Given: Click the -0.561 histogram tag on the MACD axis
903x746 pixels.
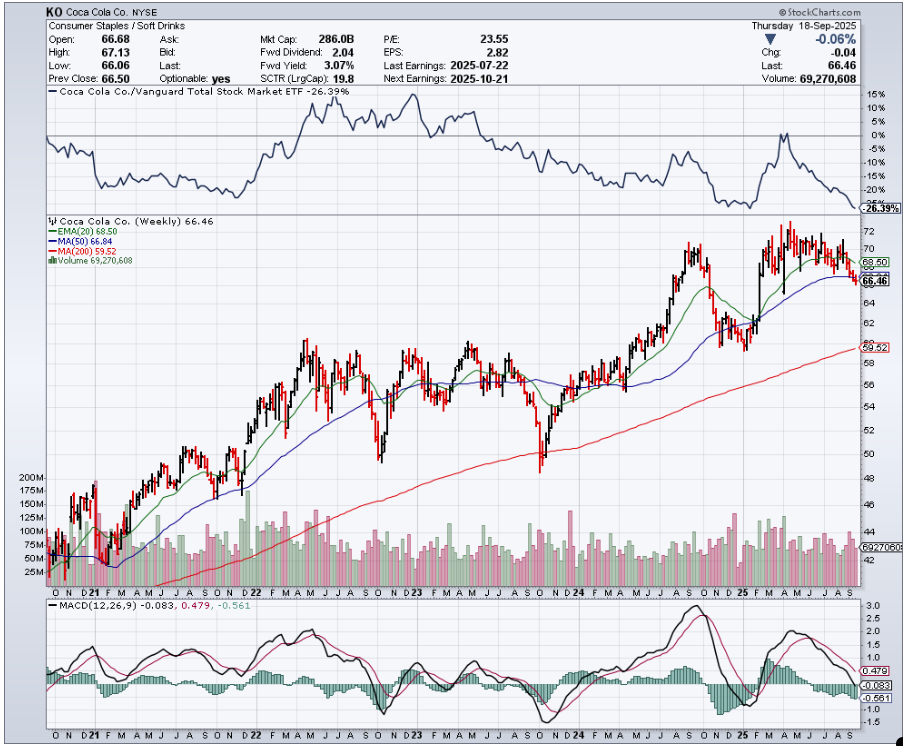Looking at the screenshot, I should 875,698.
